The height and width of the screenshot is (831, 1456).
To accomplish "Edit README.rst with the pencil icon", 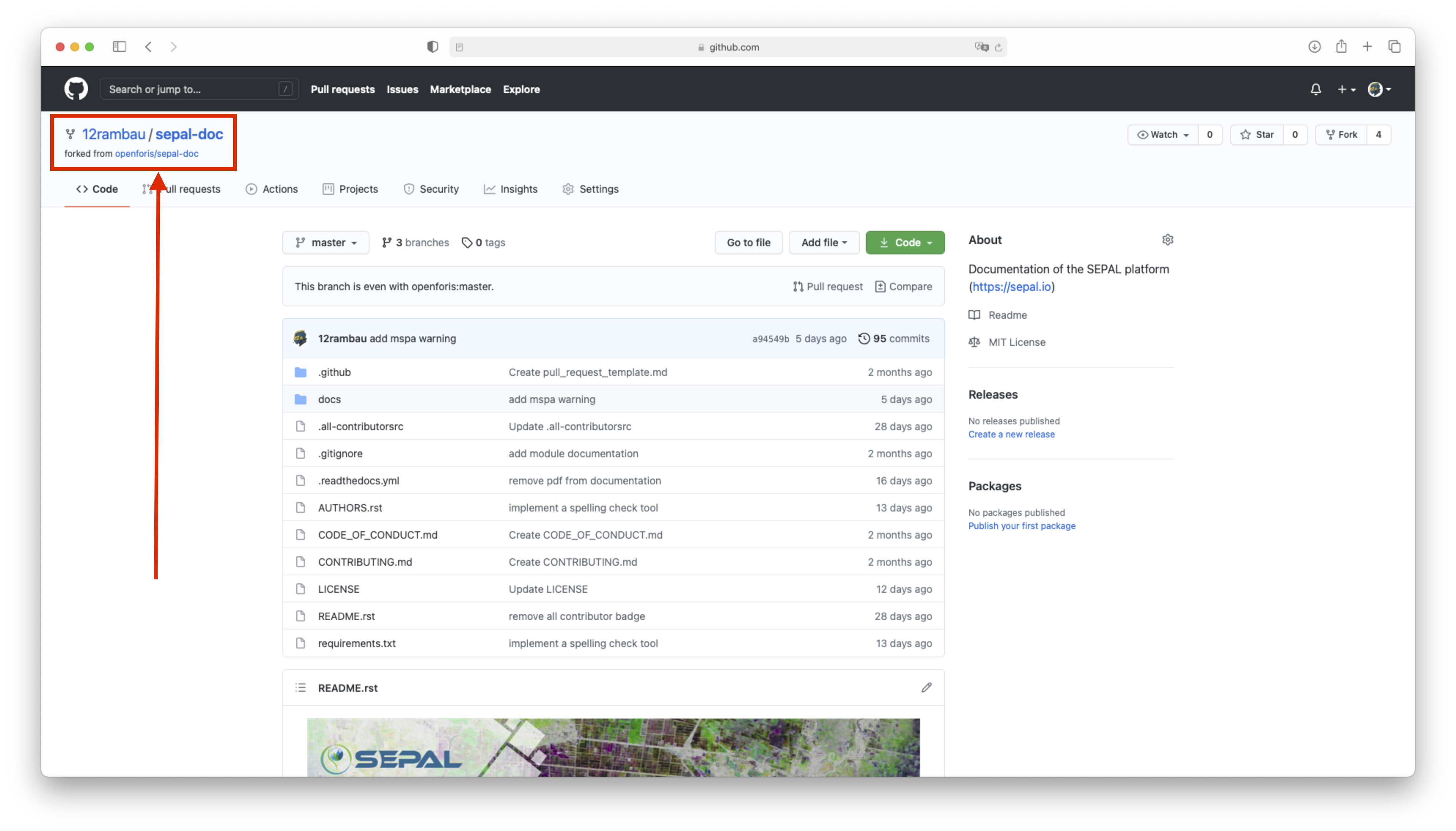I will coord(926,687).
